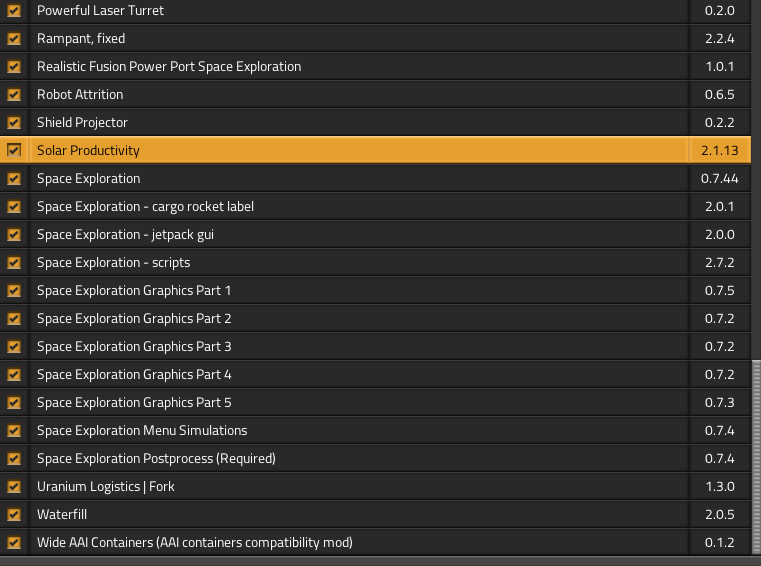Disable the Waterfill mod checkbox
The height and width of the screenshot is (566, 761).
coord(14,515)
